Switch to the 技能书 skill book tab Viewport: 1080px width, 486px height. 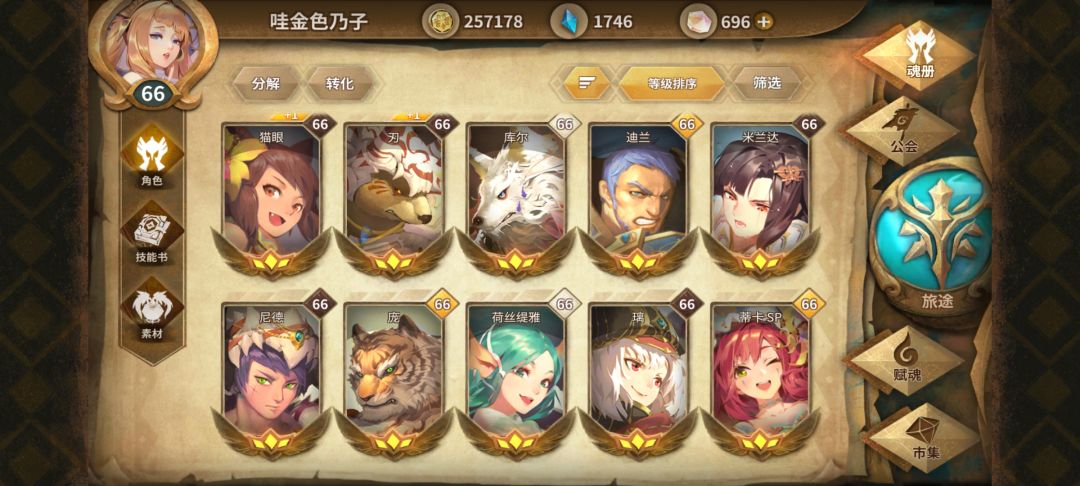[x=152, y=234]
